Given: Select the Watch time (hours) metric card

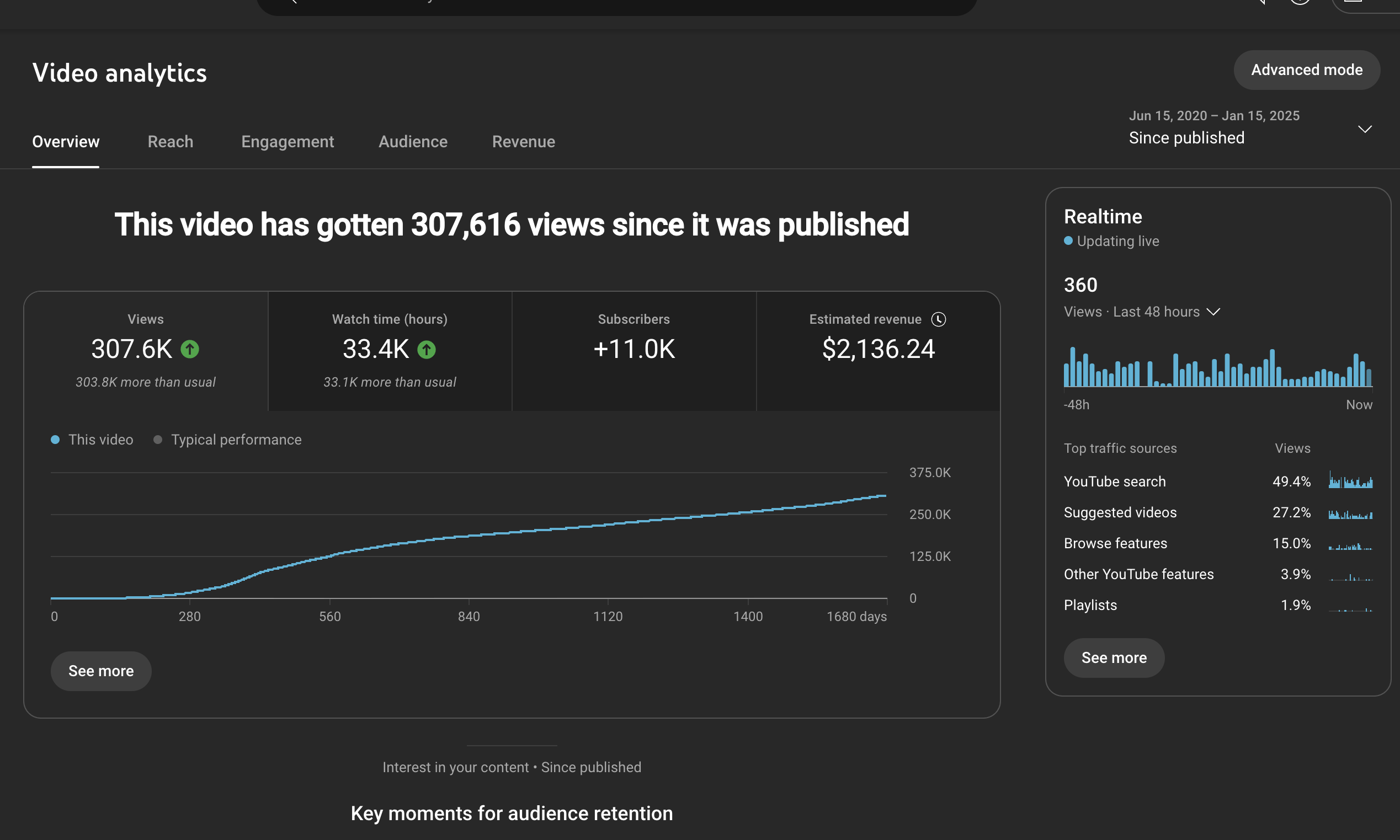Looking at the screenshot, I should pos(390,350).
